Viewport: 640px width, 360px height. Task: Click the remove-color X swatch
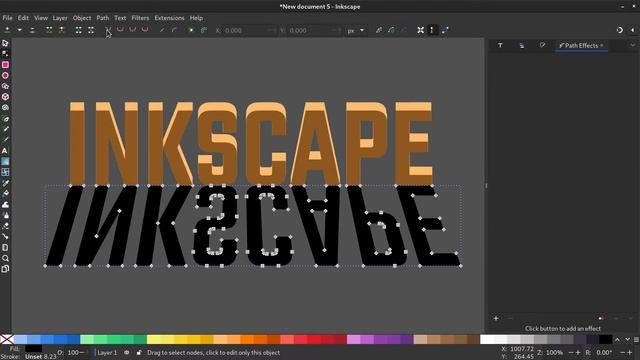(x=7, y=339)
